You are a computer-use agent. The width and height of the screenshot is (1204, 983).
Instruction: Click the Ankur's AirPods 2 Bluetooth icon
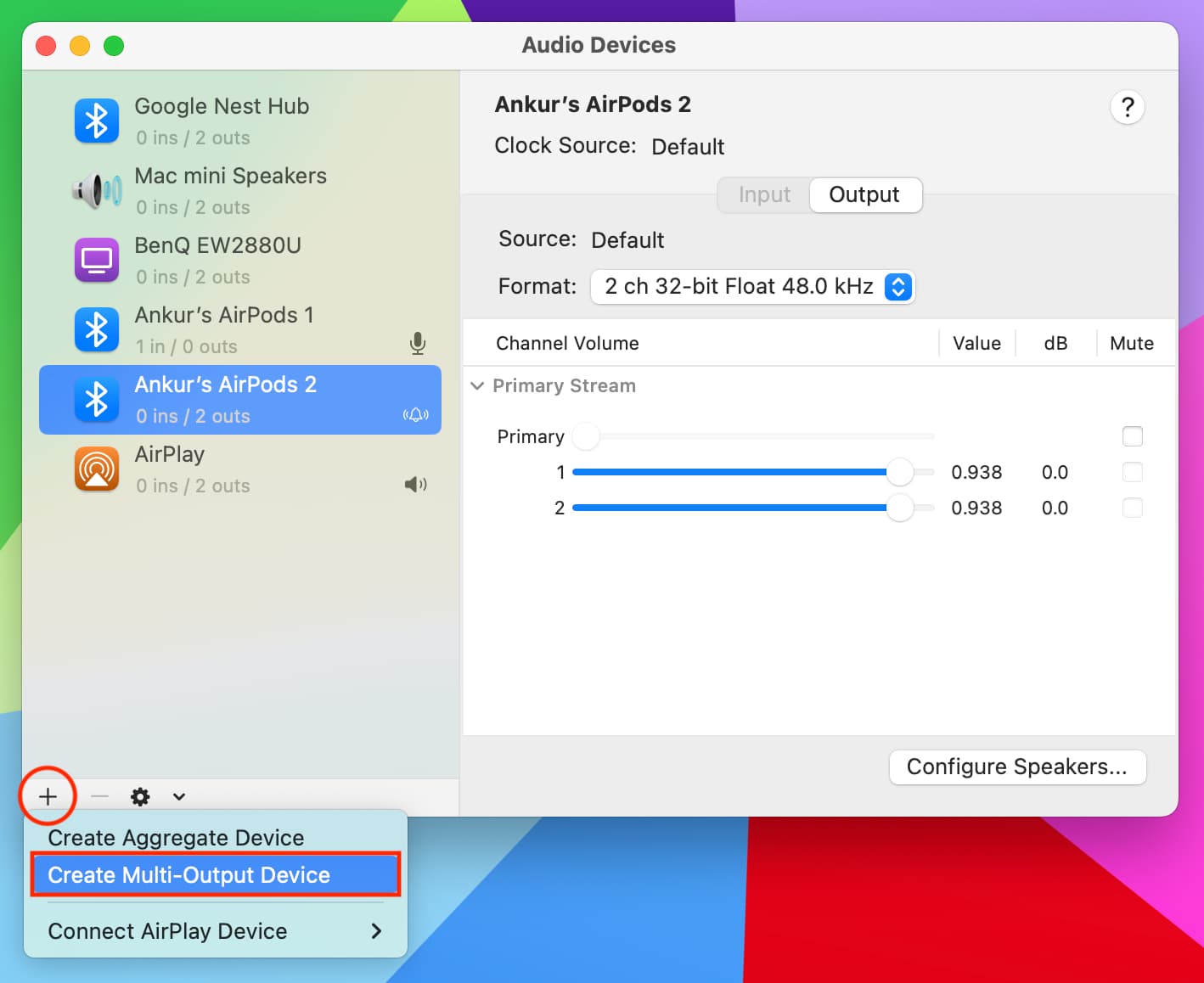coord(96,400)
